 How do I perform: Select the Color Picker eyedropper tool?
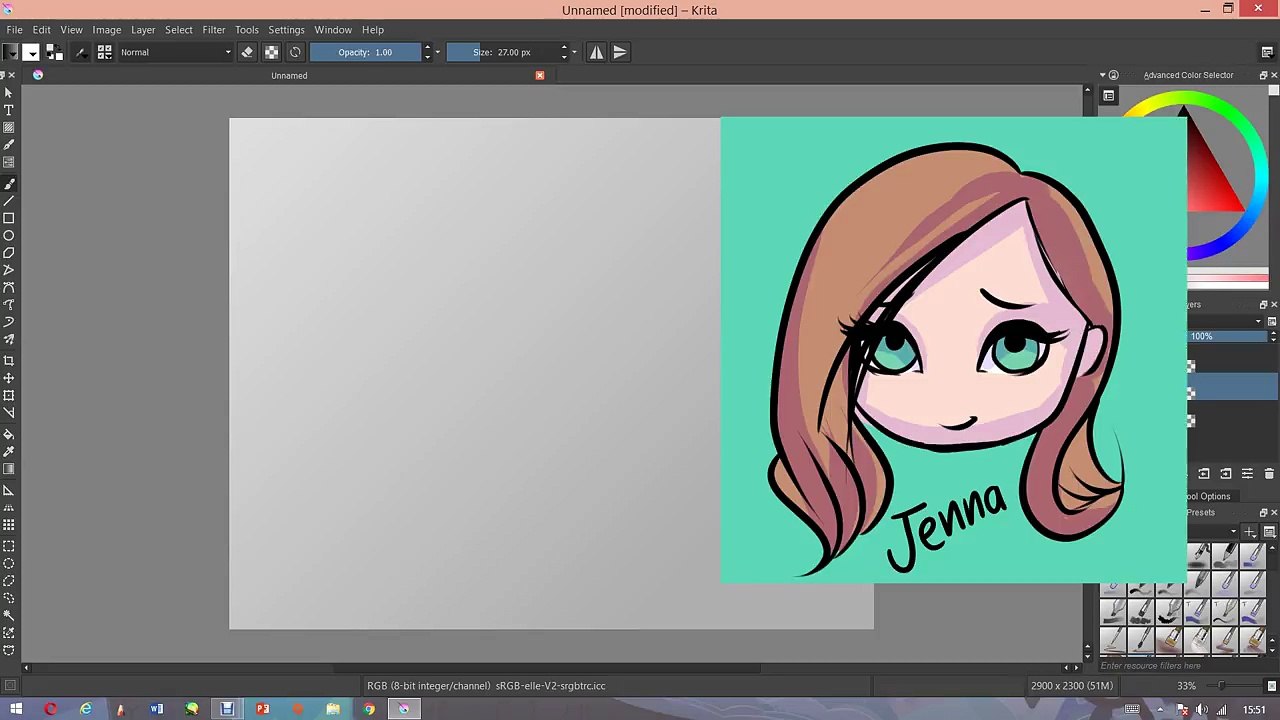coord(9,451)
